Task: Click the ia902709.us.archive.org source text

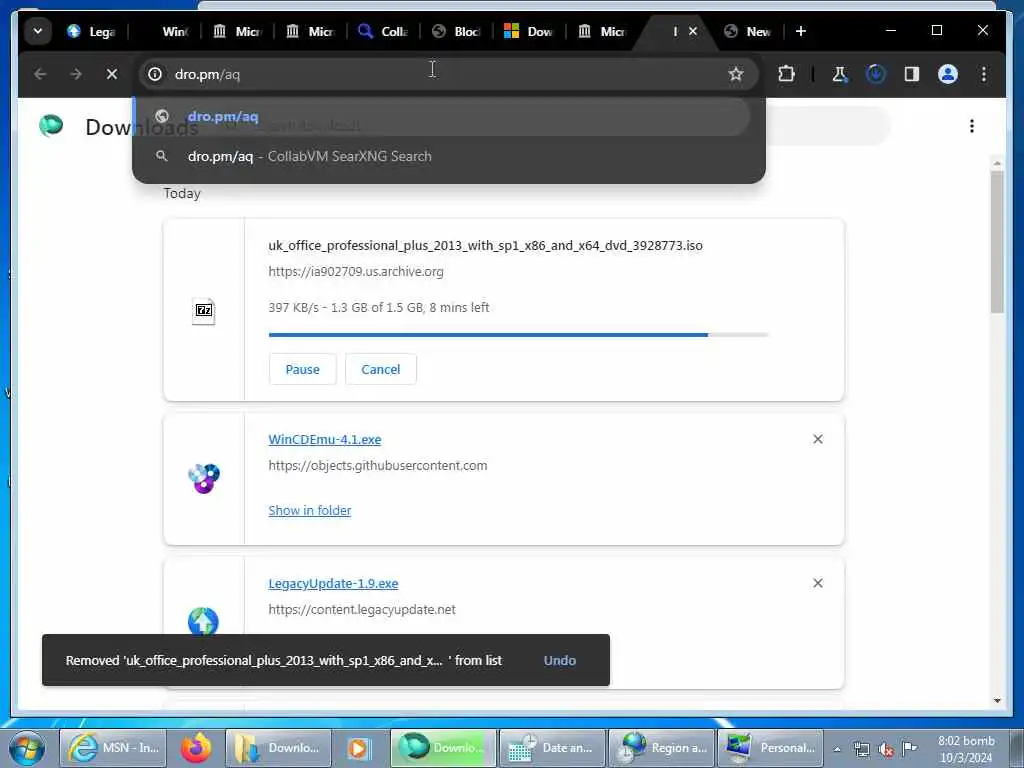Action: [x=356, y=272]
